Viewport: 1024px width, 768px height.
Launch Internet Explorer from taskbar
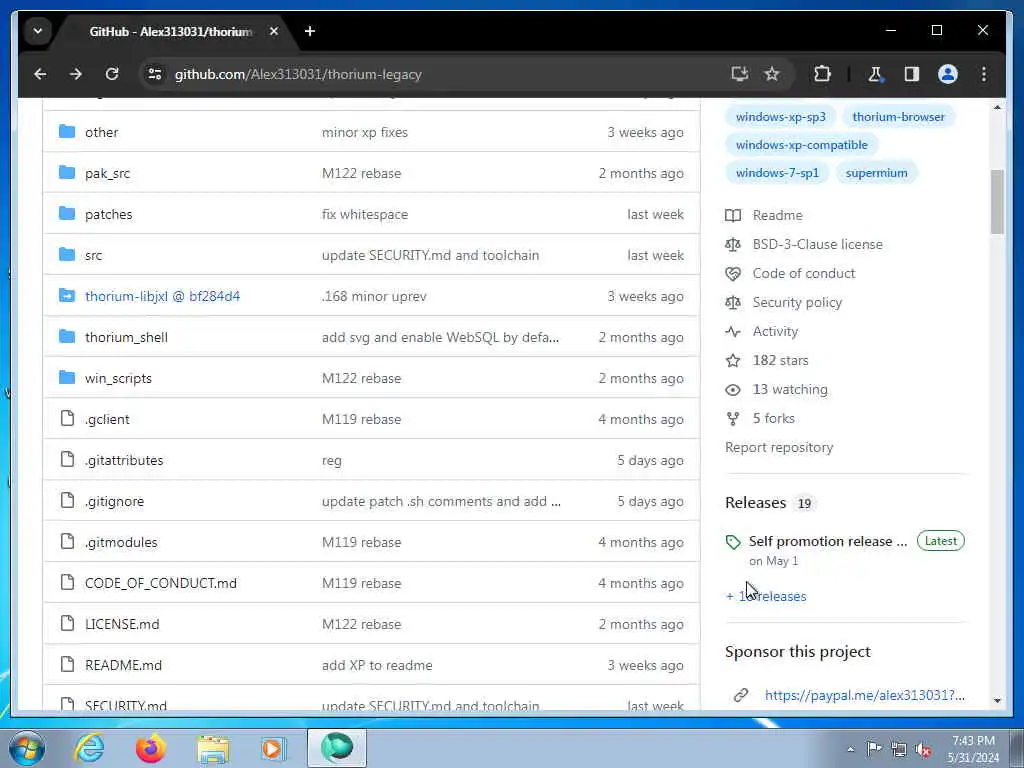[x=89, y=748]
